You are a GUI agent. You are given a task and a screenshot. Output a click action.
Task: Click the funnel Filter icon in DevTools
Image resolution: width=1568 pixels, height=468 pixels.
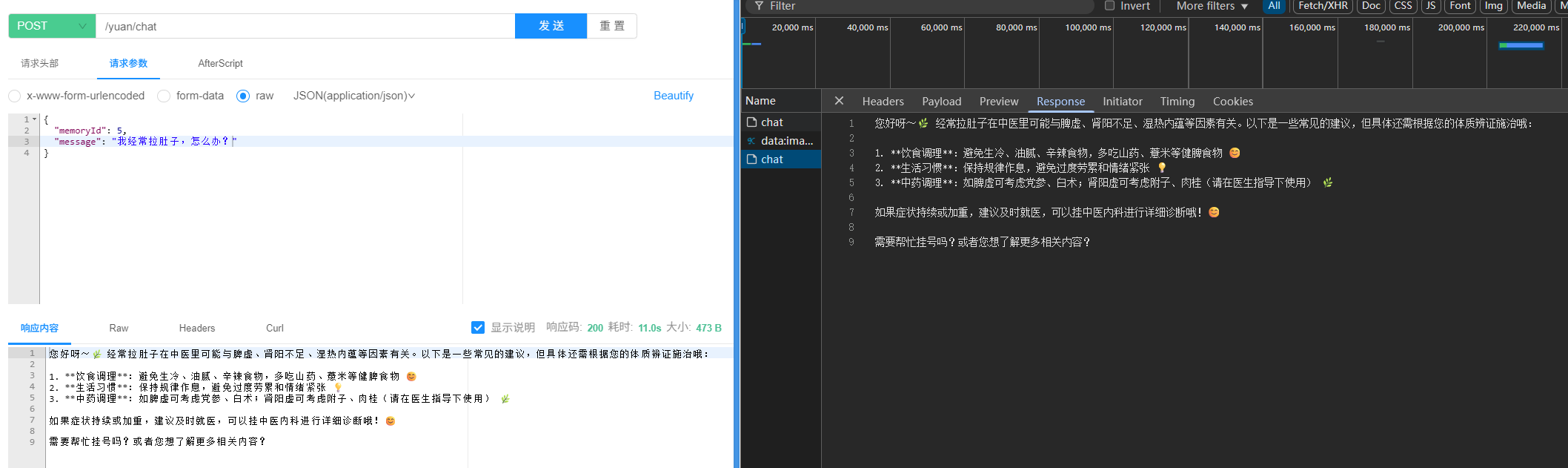coord(759,6)
